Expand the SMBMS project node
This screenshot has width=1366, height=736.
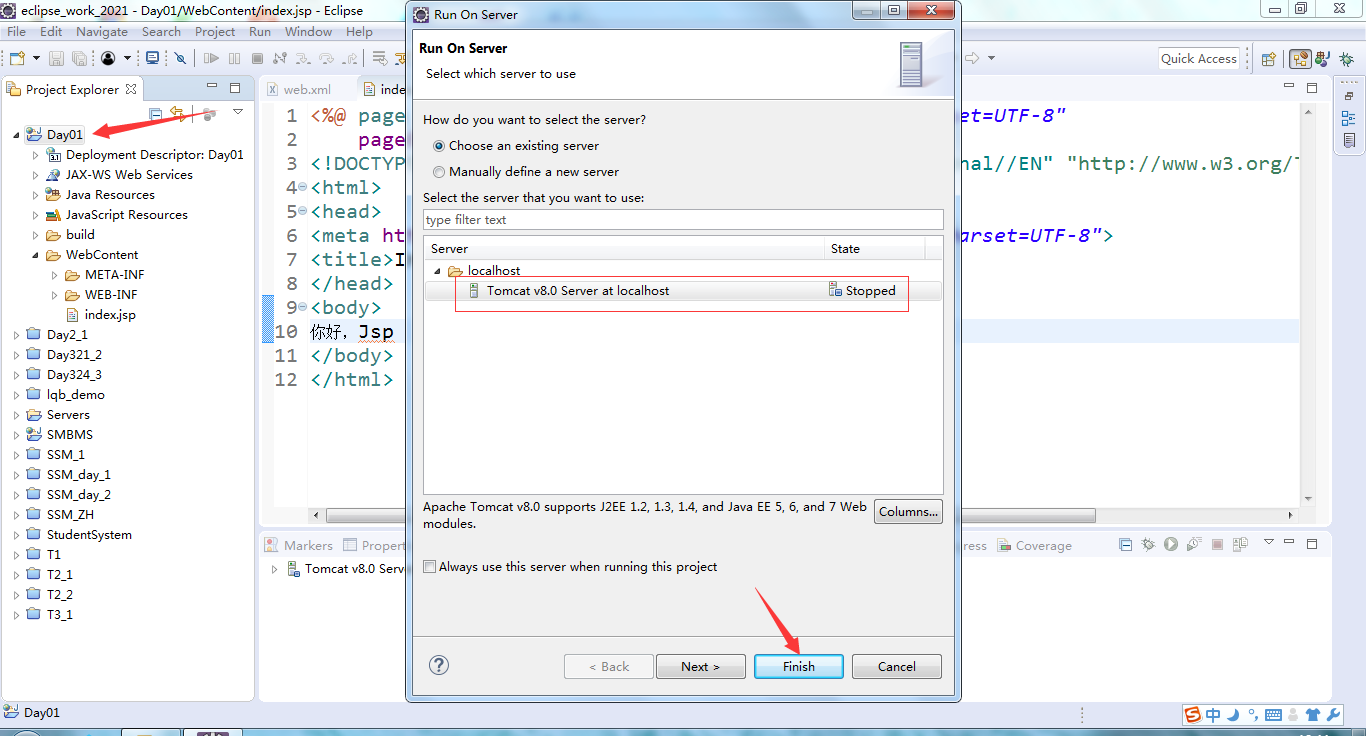coord(17,435)
